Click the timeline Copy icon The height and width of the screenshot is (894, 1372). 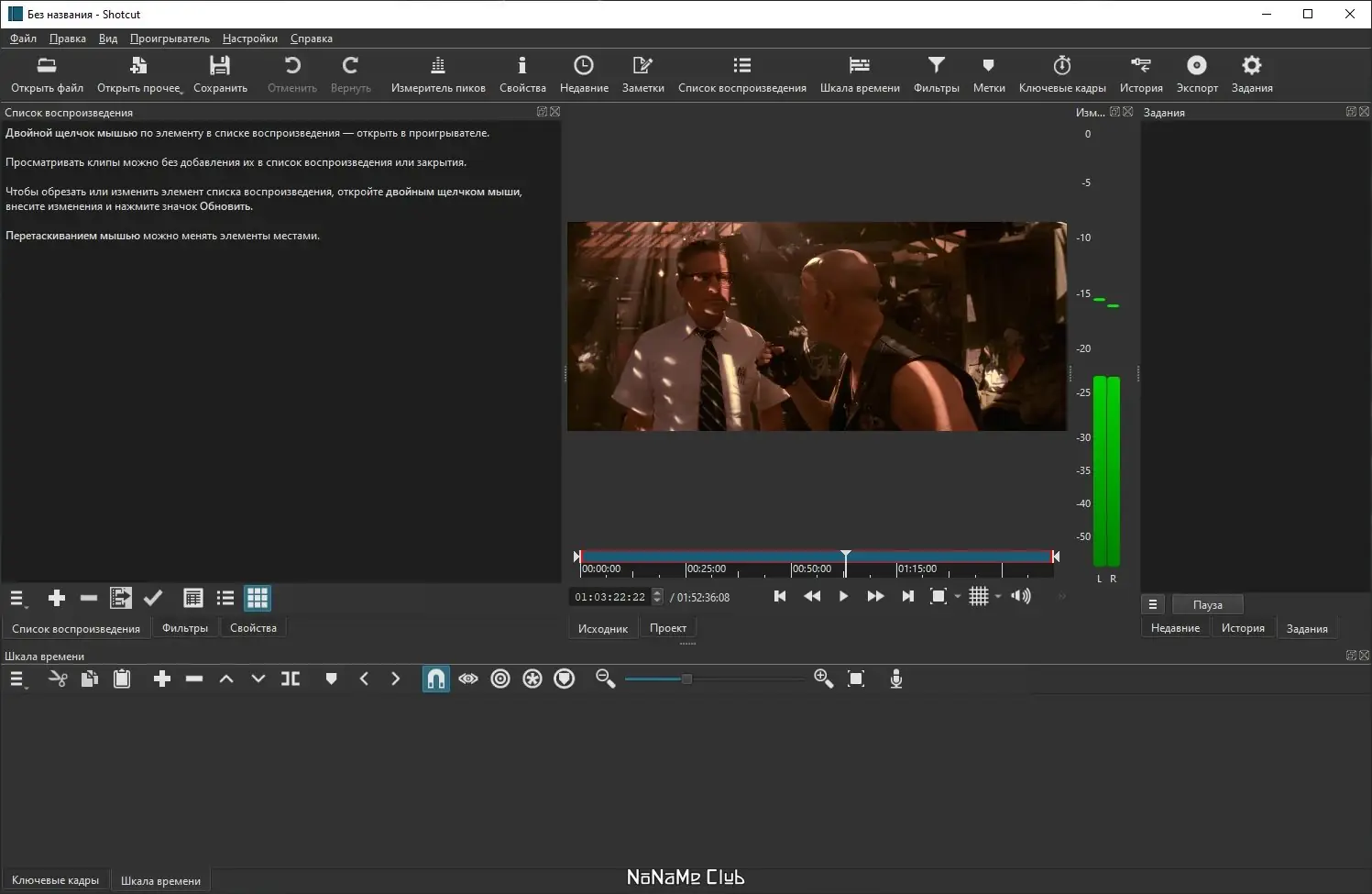90,679
